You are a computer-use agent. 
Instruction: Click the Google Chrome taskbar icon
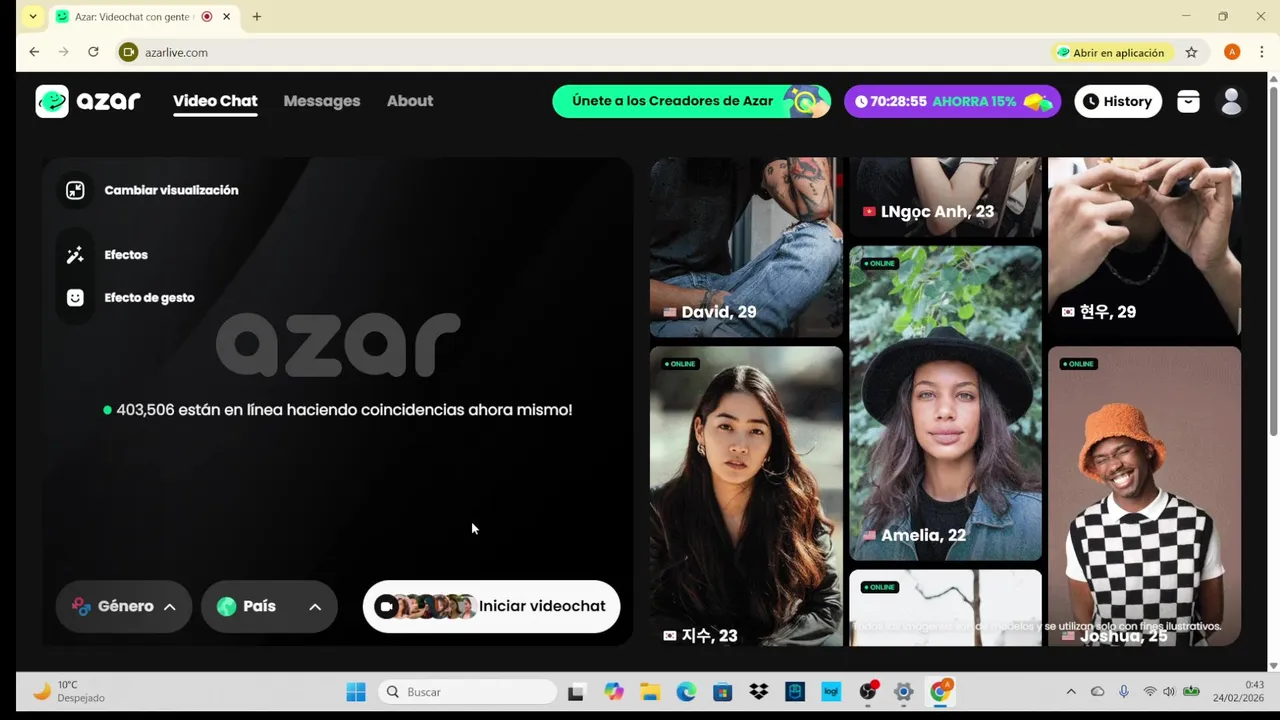(940, 692)
